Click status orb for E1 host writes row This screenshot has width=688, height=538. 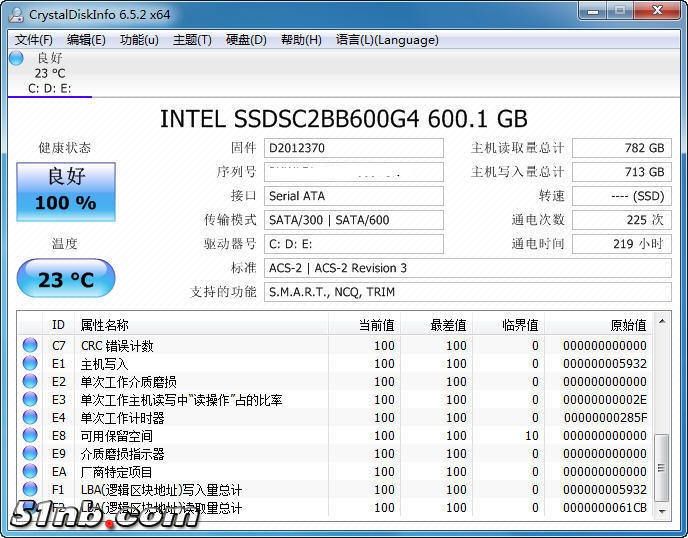30,364
